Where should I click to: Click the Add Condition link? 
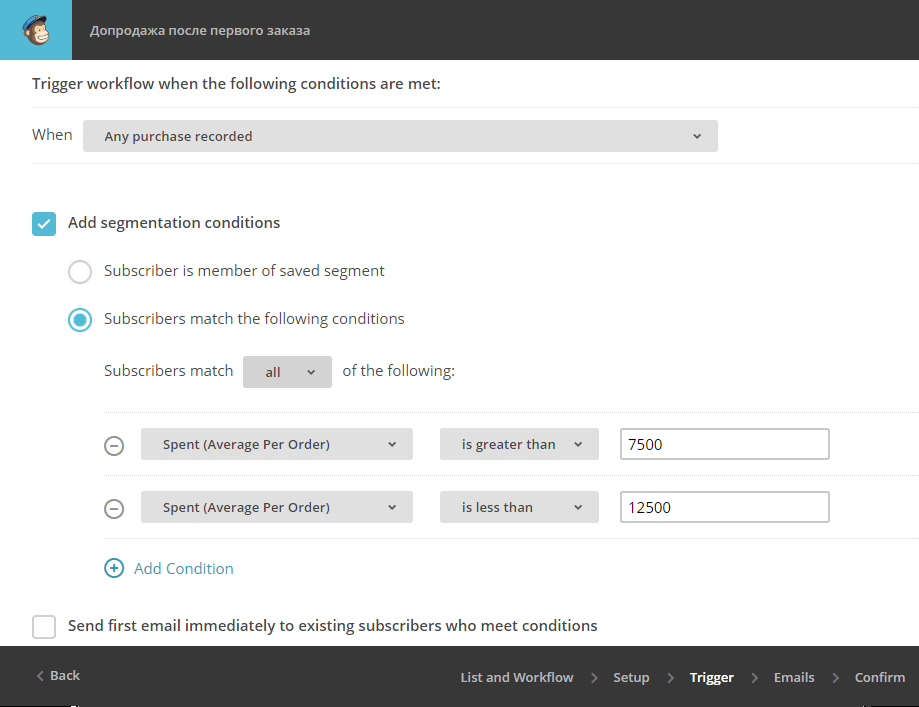click(183, 569)
